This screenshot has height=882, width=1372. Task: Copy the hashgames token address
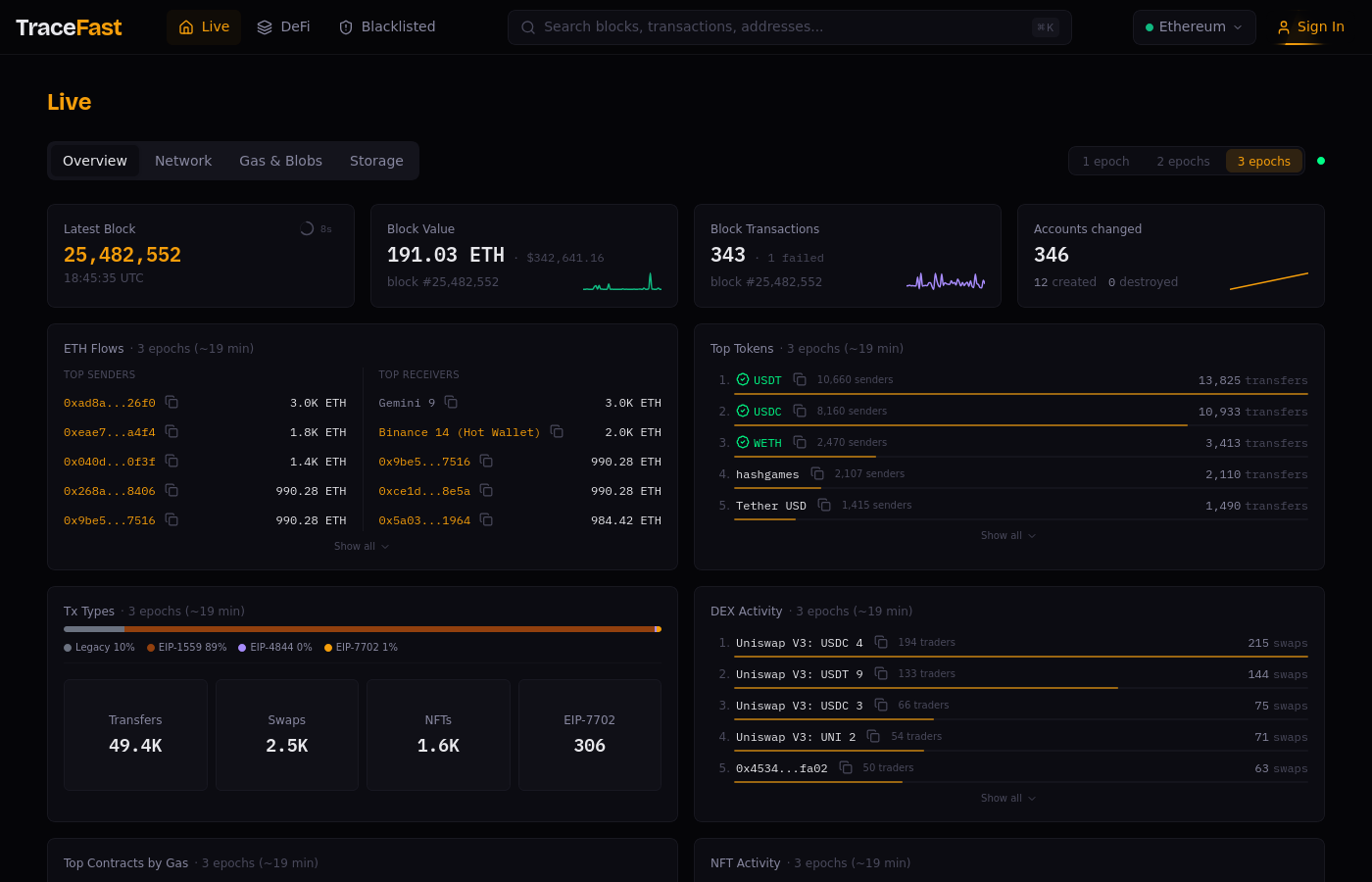coord(817,474)
